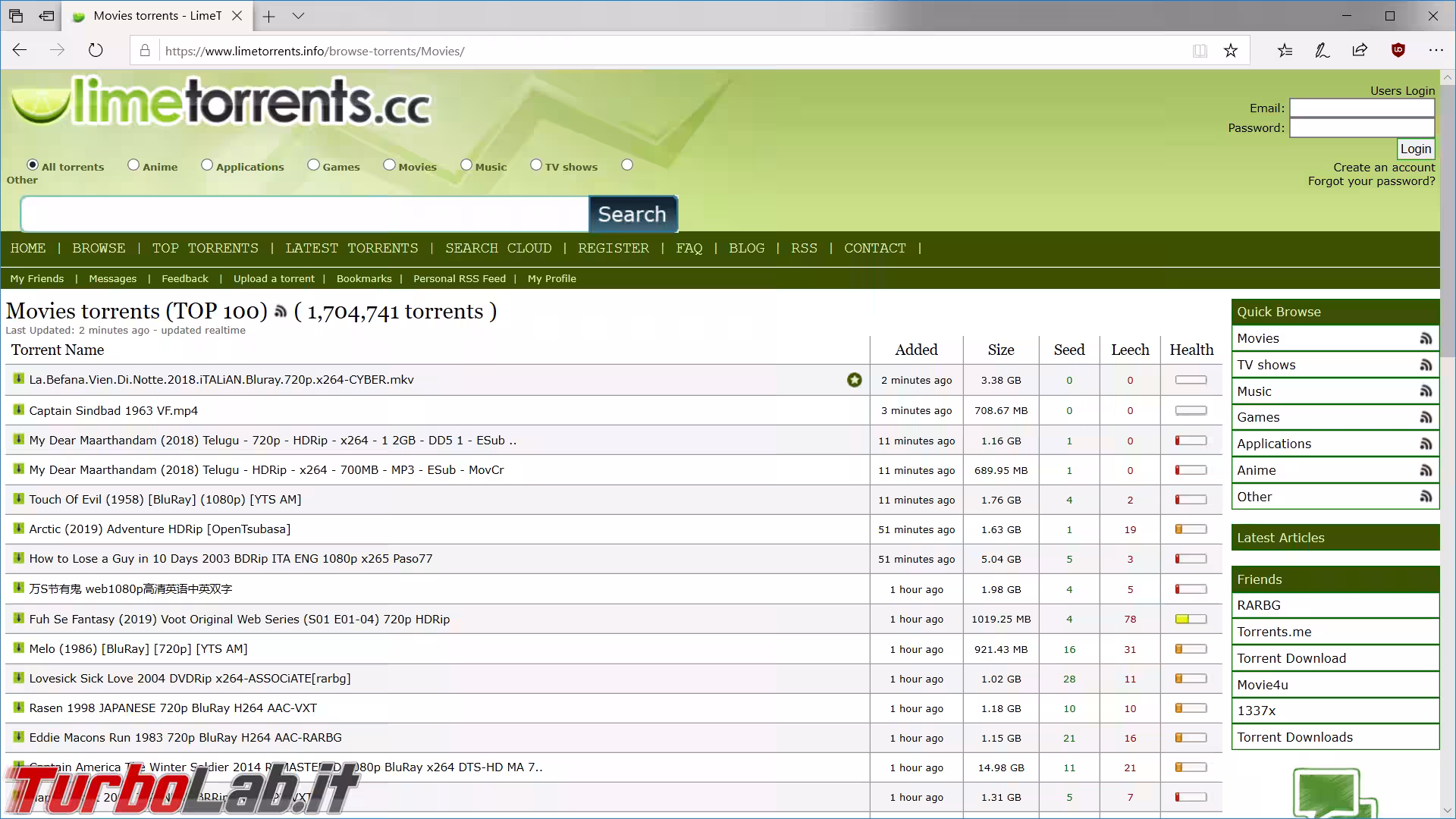The width and height of the screenshot is (1456, 819).
Task: Select the Other radio button
Action: tap(627, 165)
